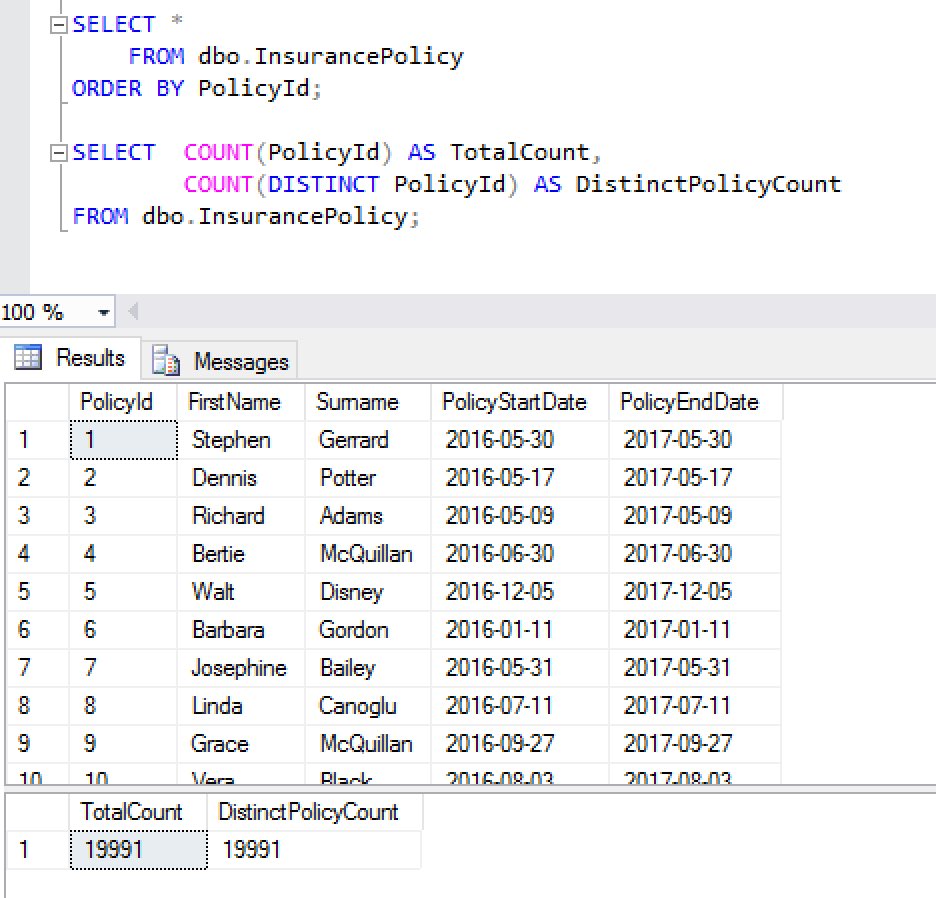Select the PolicyStartDate column header
The height and width of the screenshot is (898, 936).
click(519, 402)
